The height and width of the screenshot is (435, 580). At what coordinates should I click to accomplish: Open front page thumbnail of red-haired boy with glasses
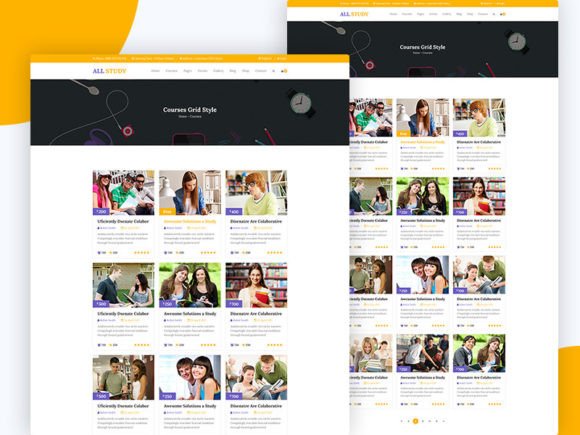[256, 193]
